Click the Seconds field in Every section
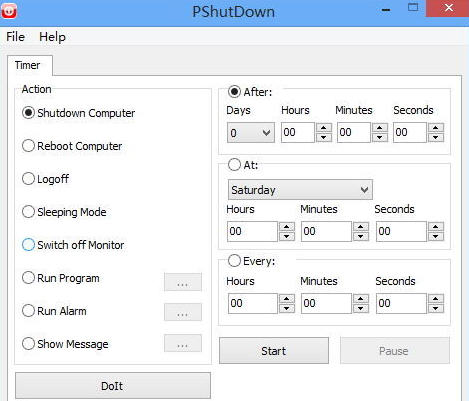This screenshot has width=469, height=401. click(401, 303)
